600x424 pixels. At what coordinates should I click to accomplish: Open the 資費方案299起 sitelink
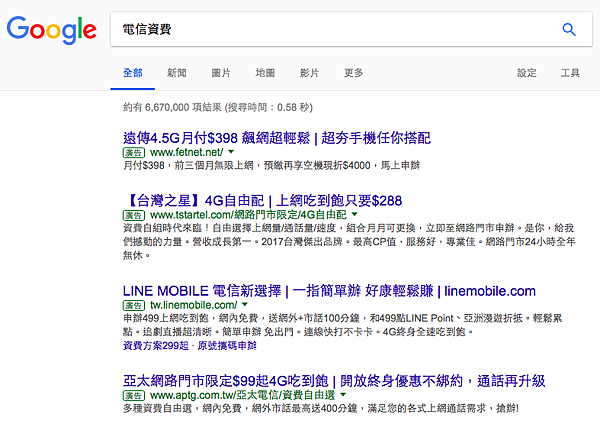pyautogui.click(x=156, y=346)
